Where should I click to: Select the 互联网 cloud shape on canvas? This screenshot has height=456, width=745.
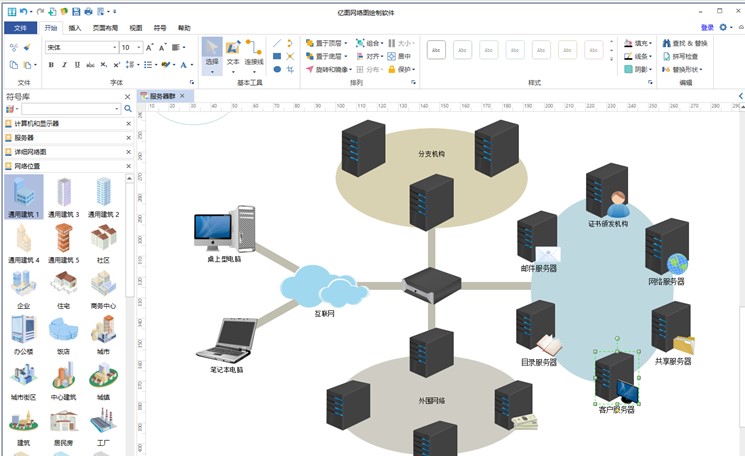324,286
